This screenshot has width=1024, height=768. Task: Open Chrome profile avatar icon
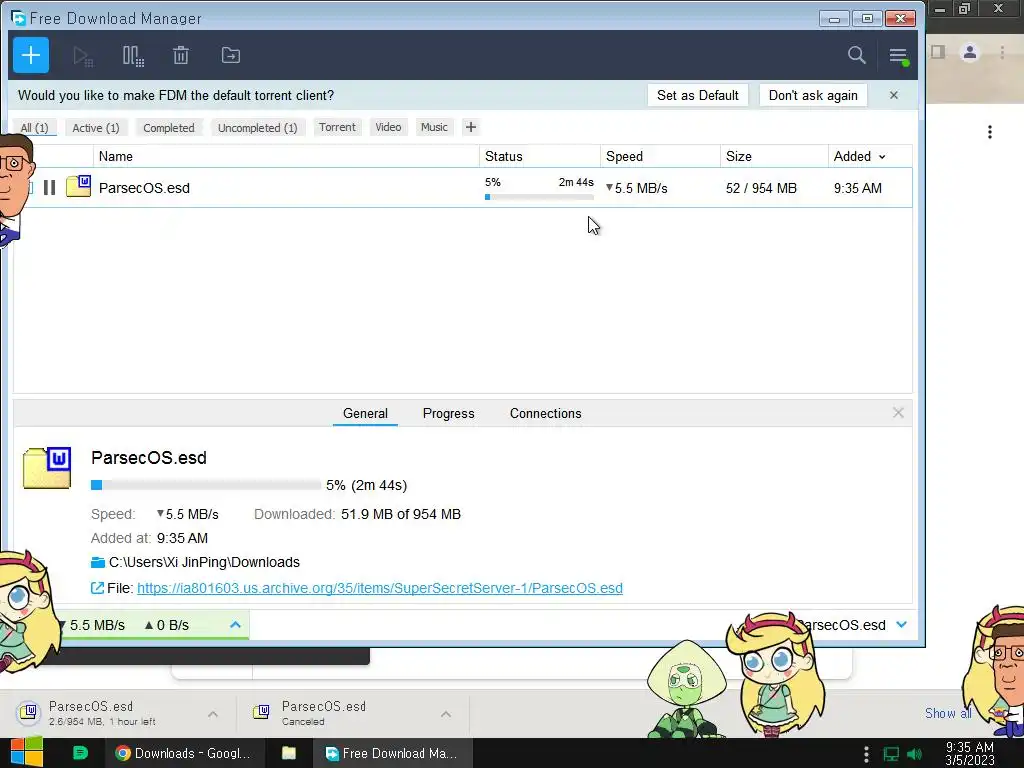pyautogui.click(x=970, y=52)
